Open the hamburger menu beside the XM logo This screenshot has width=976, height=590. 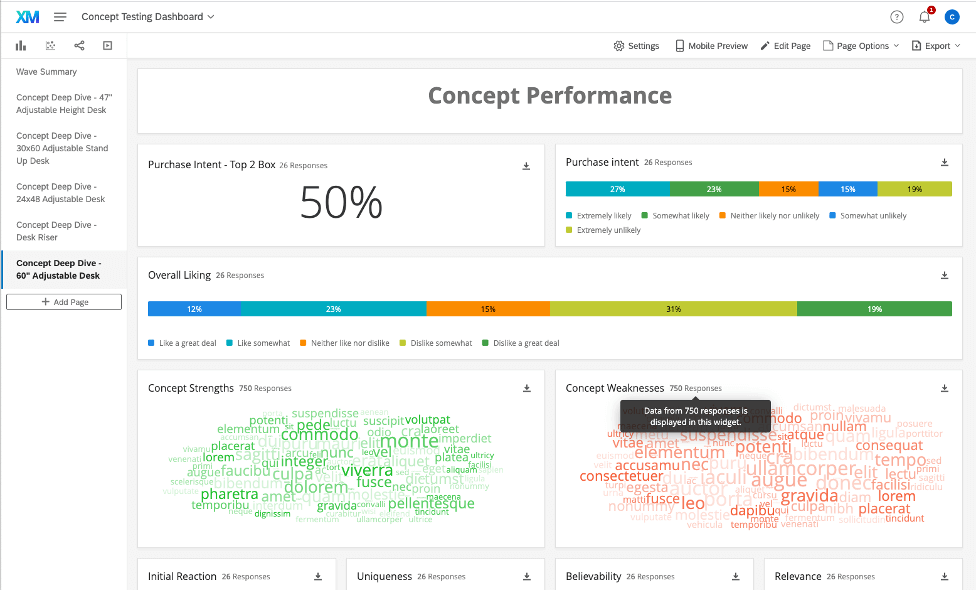(x=60, y=16)
